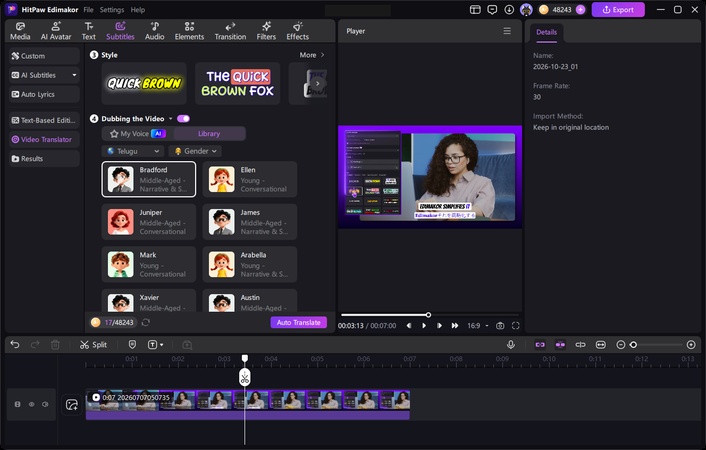Choose the Quick Brown yellow subtitle style
Viewport: 706px width, 450px height.
(x=144, y=83)
